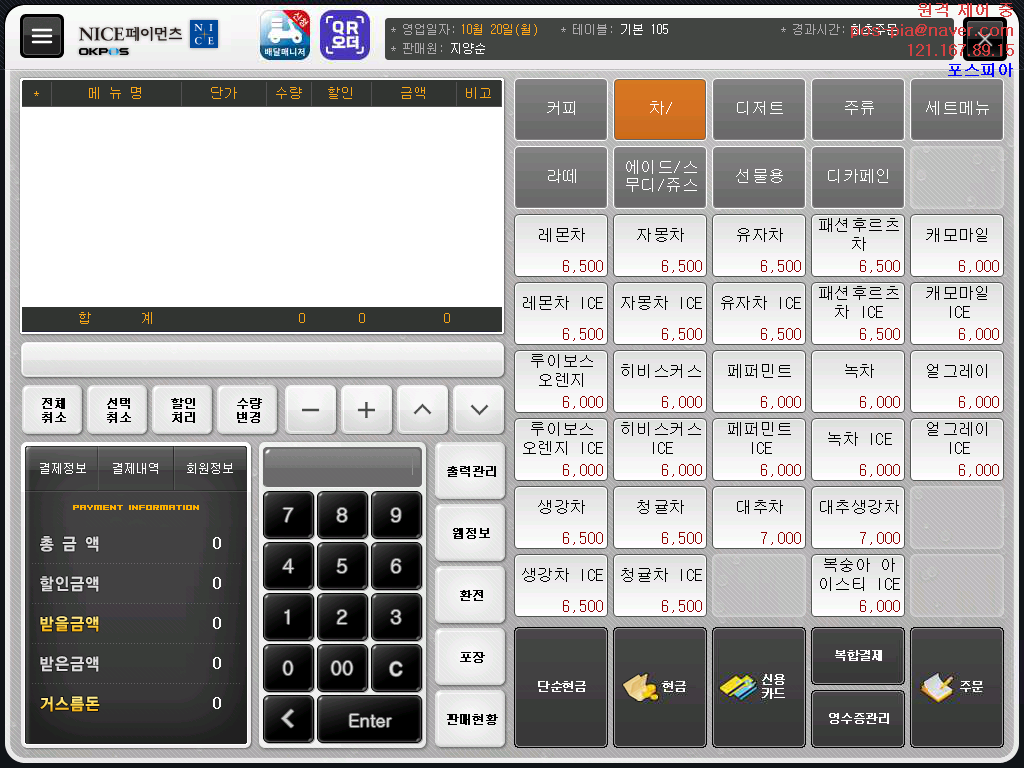Open the 복합결제 payment option
1024x768 pixels.
(857, 656)
